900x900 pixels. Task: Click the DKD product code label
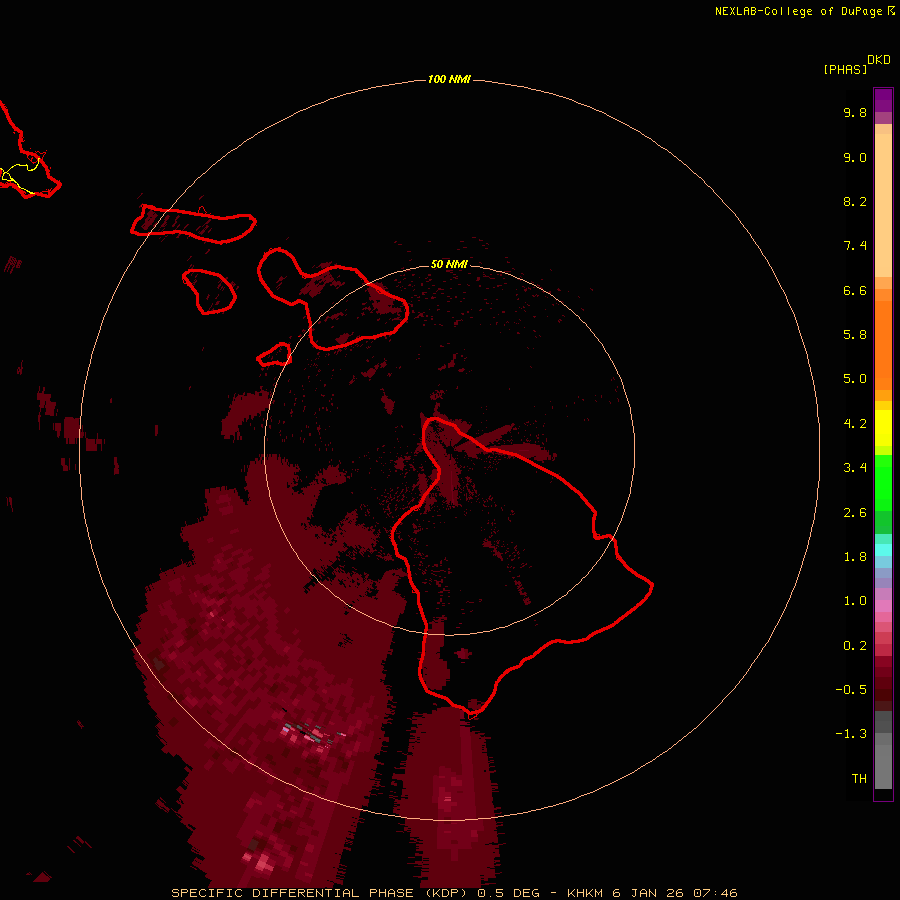pyautogui.click(x=879, y=60)
